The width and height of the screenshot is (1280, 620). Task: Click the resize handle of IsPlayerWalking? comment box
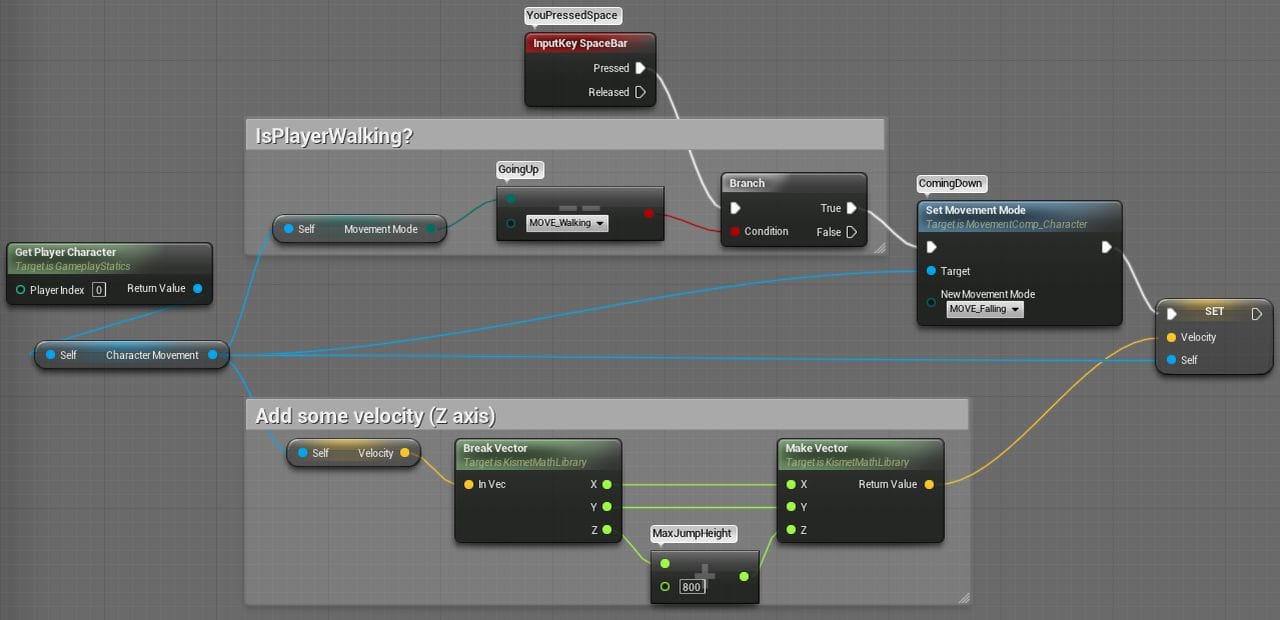pyautogui.click(x=878, y=247)
